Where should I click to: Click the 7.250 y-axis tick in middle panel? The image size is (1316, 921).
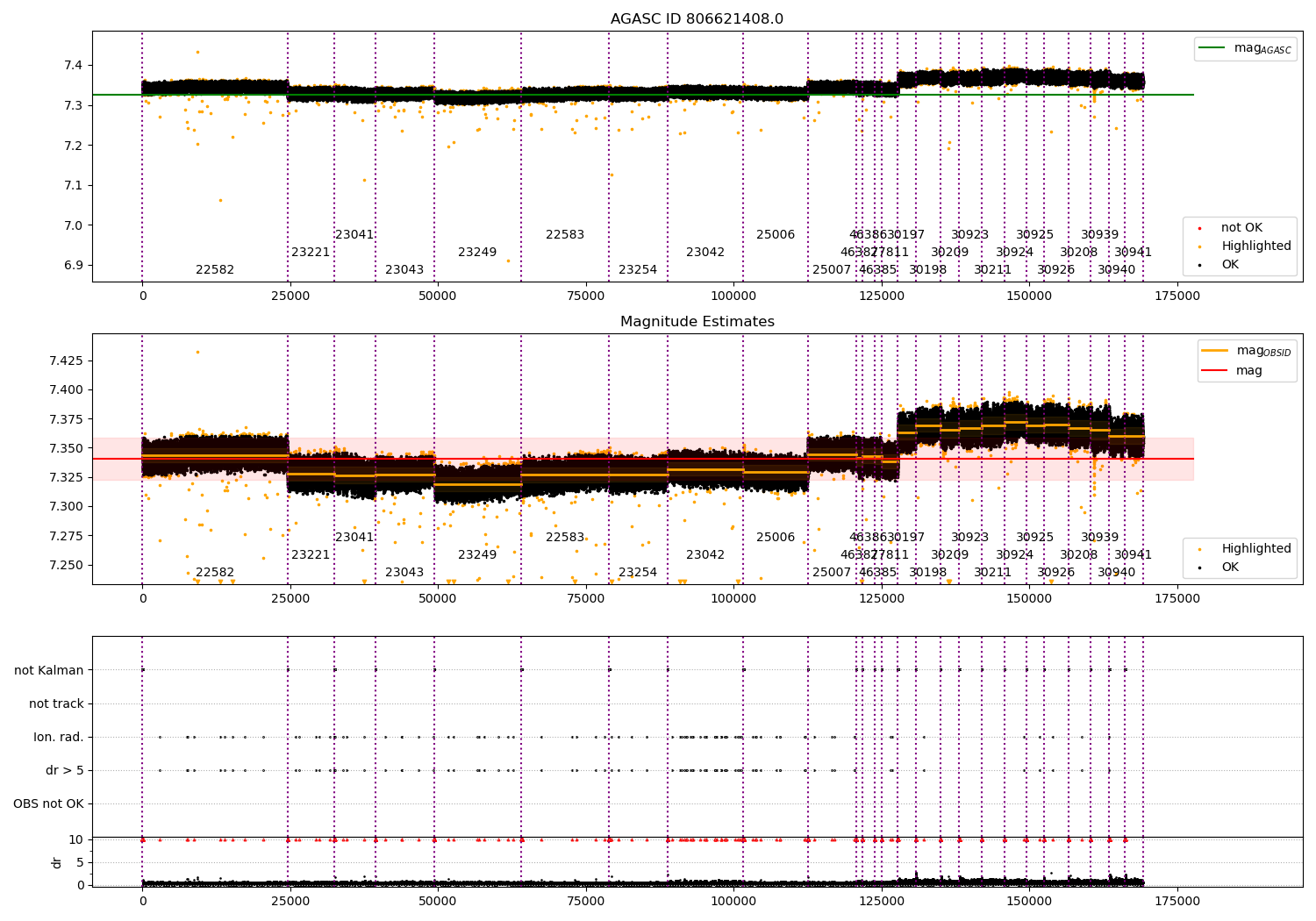click(x=66, y=565)
